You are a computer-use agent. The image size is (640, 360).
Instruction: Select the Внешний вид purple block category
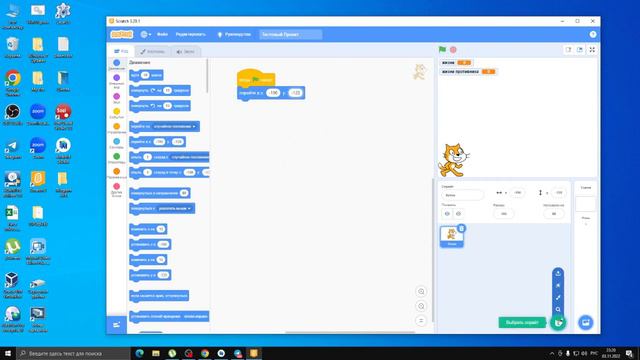click(x=117, y=81)
